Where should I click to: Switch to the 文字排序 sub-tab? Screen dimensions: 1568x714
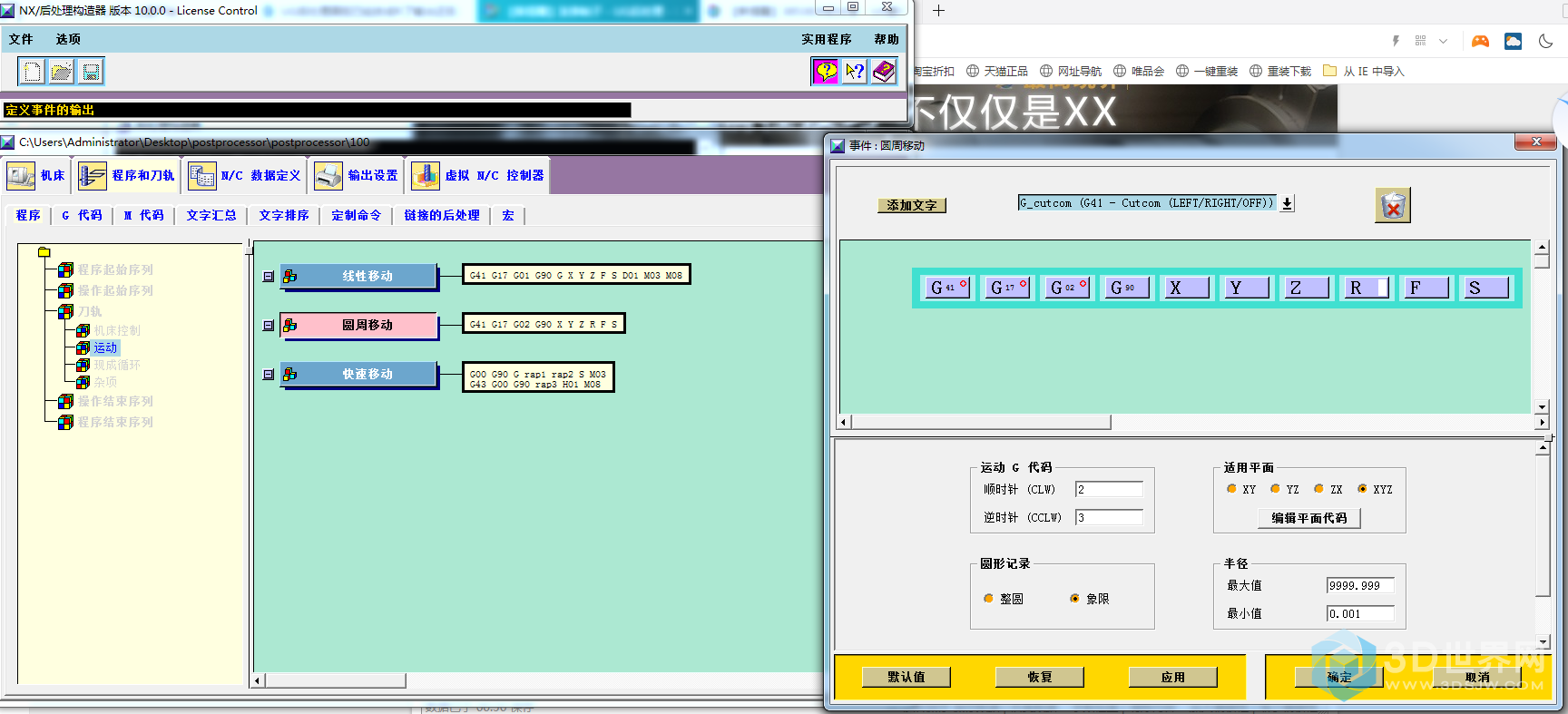point(283,215)
